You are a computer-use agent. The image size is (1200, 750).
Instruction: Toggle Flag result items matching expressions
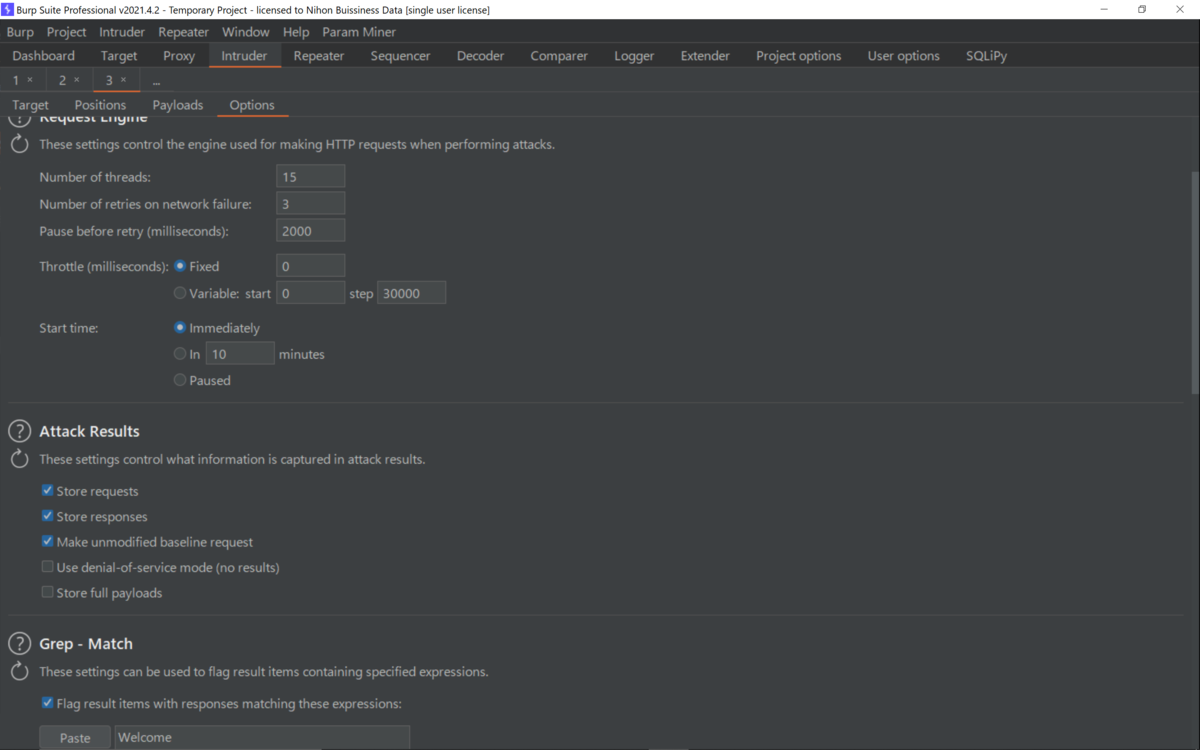click(47, 703)
